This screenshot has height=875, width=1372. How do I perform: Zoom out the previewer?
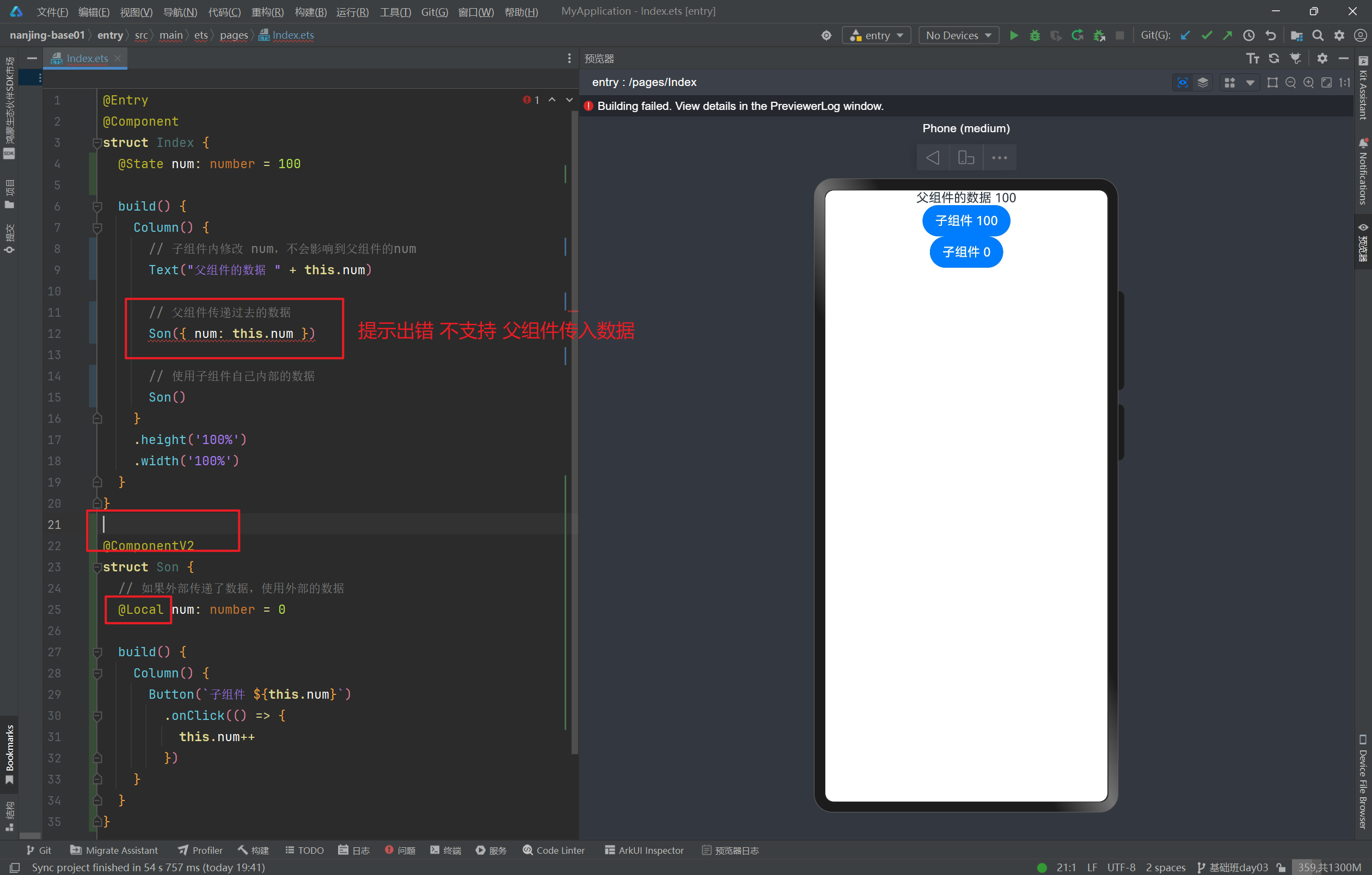pos(1290,83)
